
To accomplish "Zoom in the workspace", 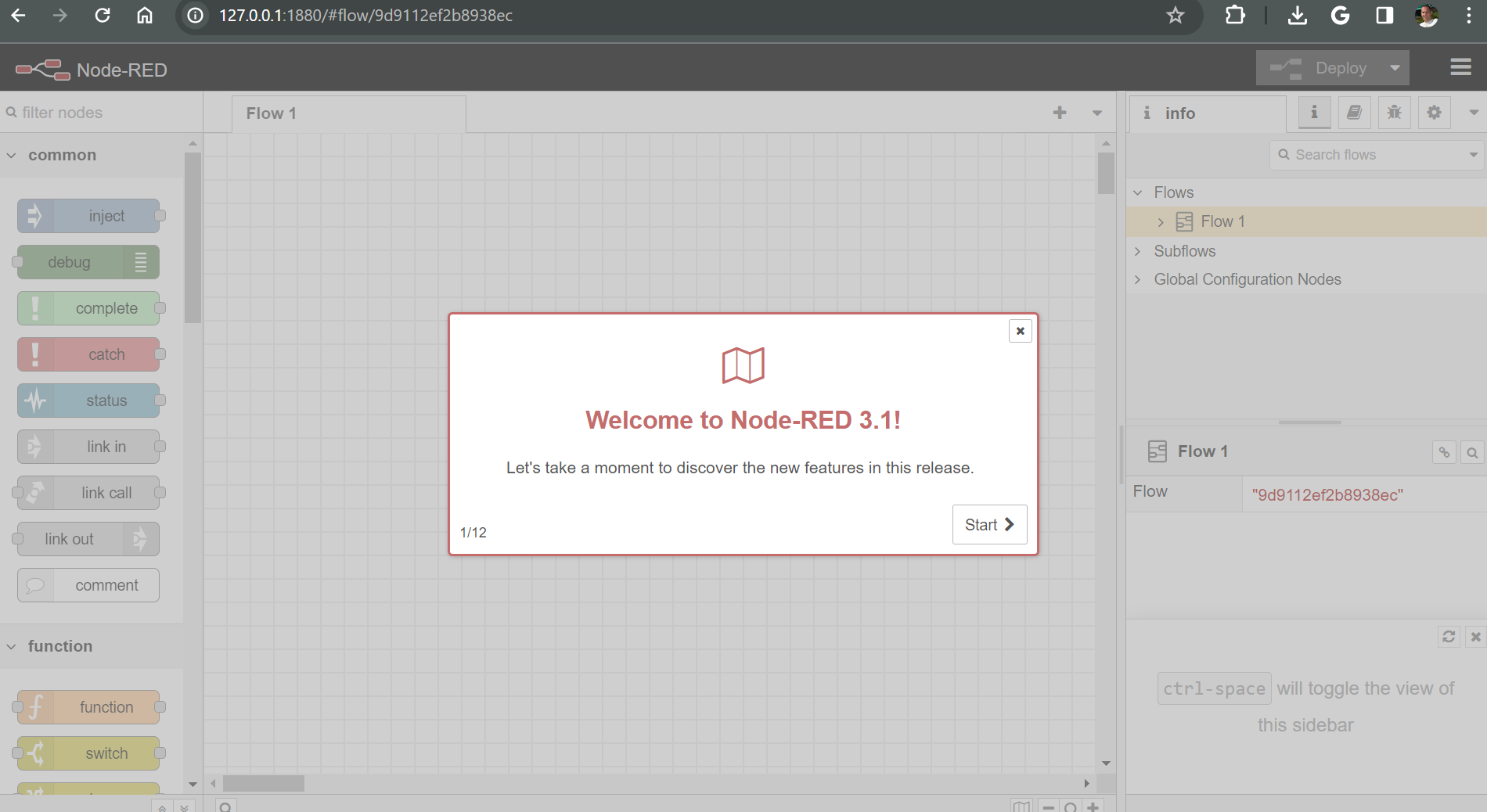I will point(1093,807).
